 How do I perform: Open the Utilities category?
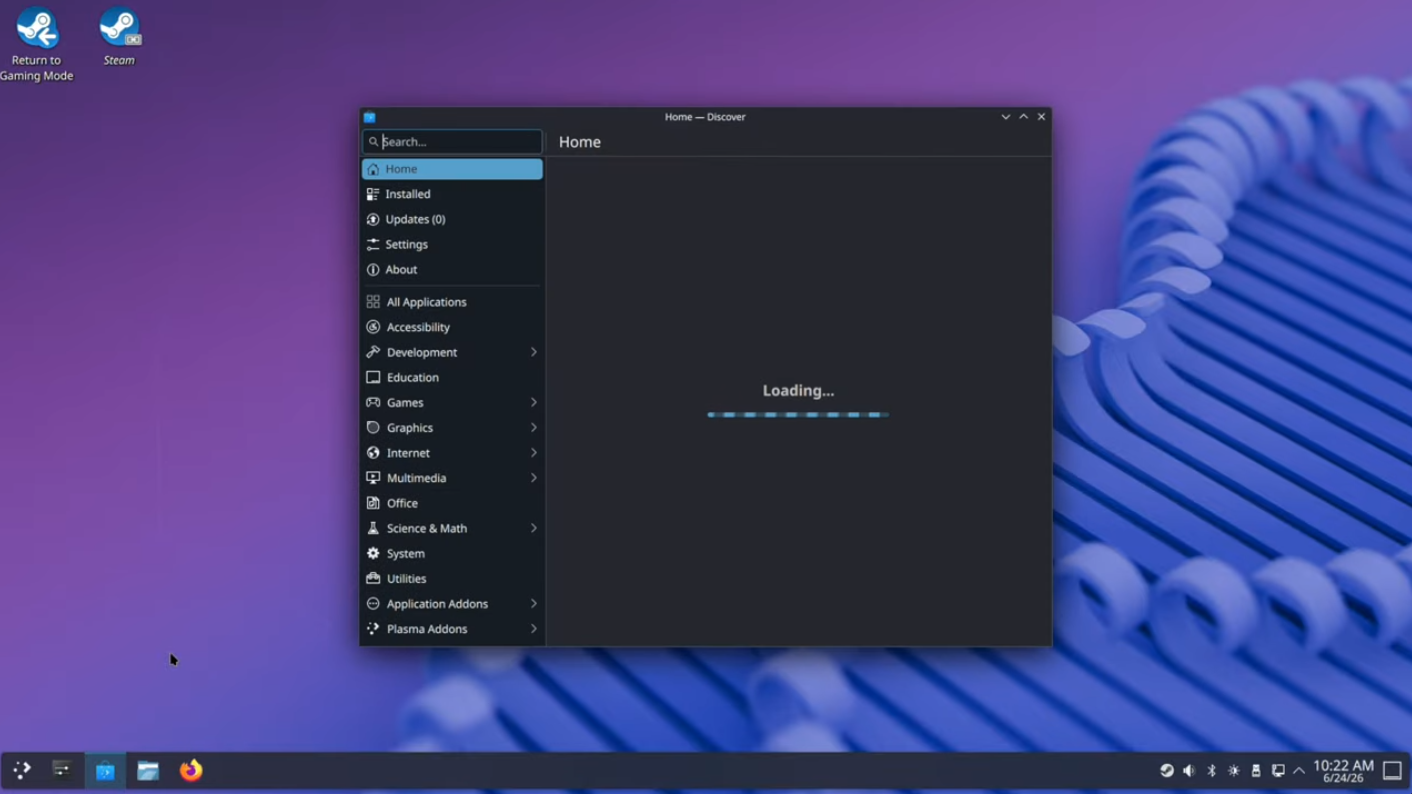click(x=452, y=578)
